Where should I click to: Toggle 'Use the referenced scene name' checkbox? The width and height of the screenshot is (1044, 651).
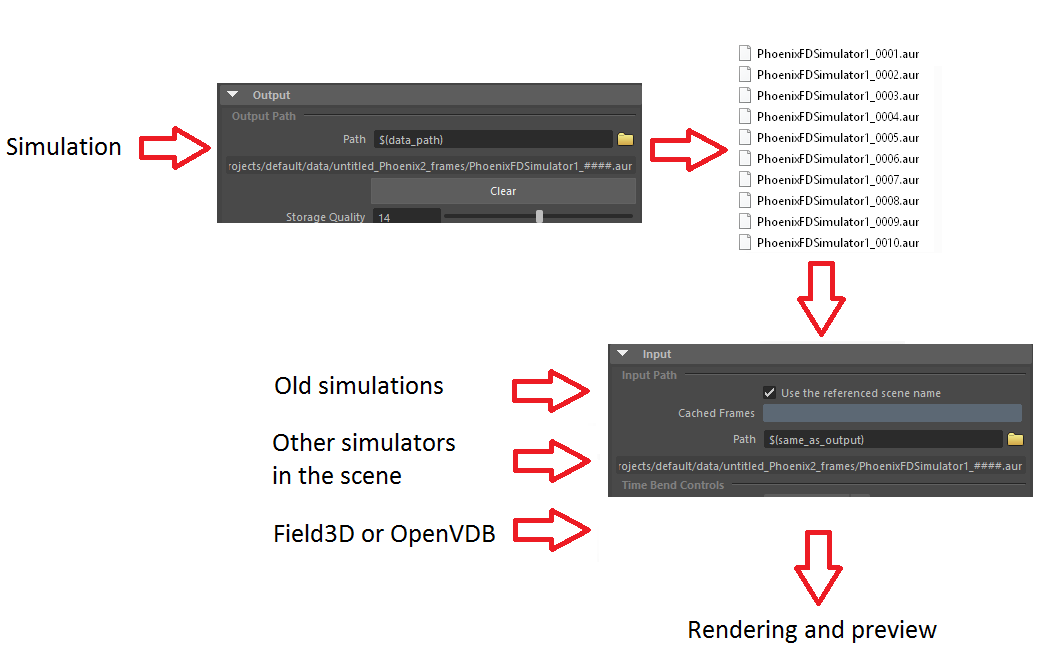(x=769, y=393)
